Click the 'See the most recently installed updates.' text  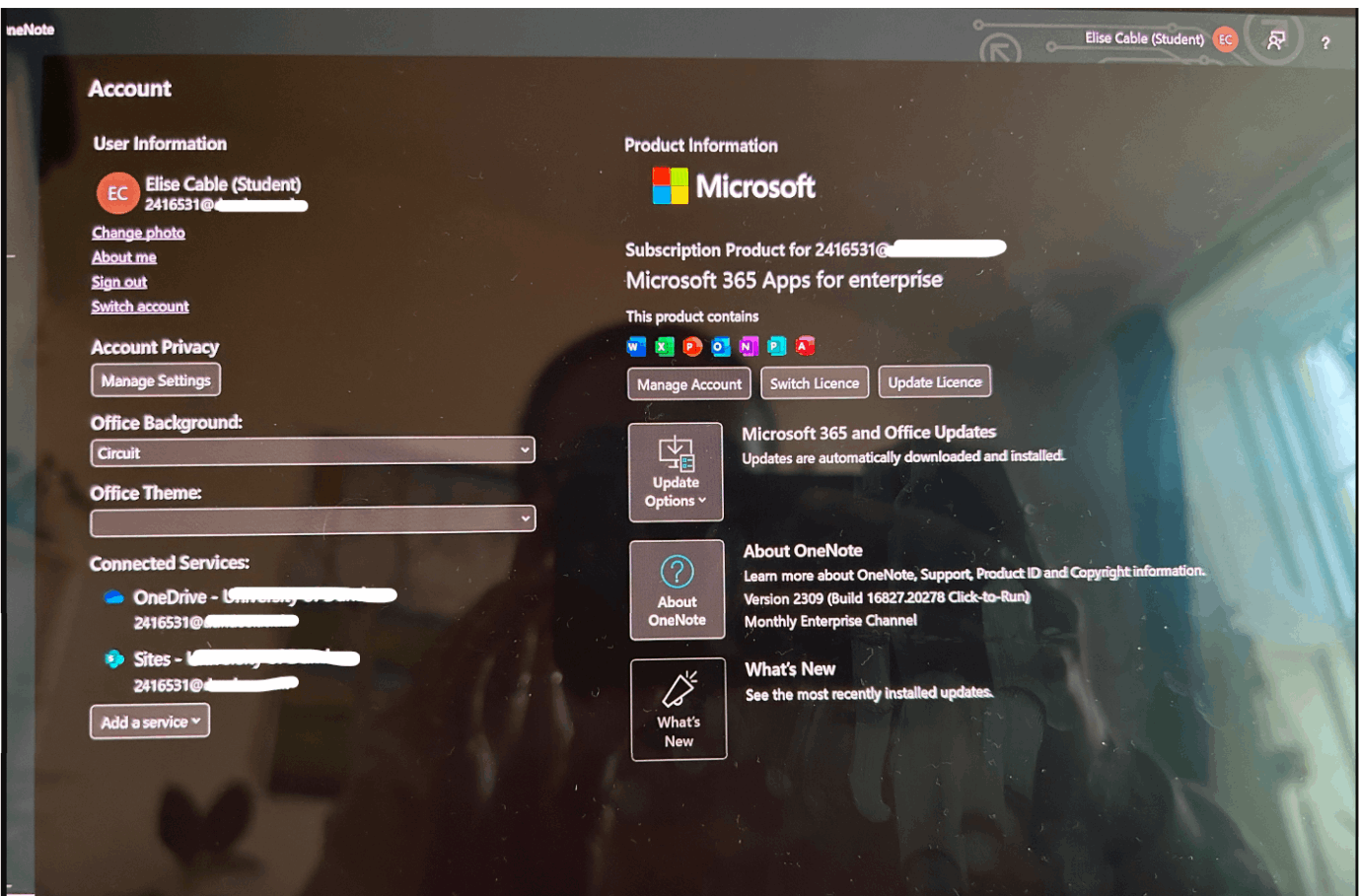[869, 694]
